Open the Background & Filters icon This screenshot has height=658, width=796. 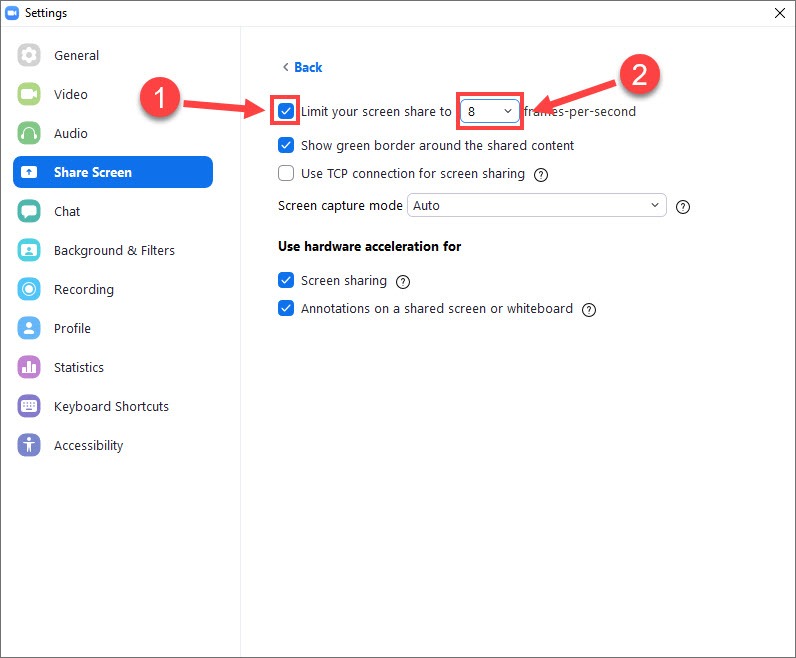point(29,251)
